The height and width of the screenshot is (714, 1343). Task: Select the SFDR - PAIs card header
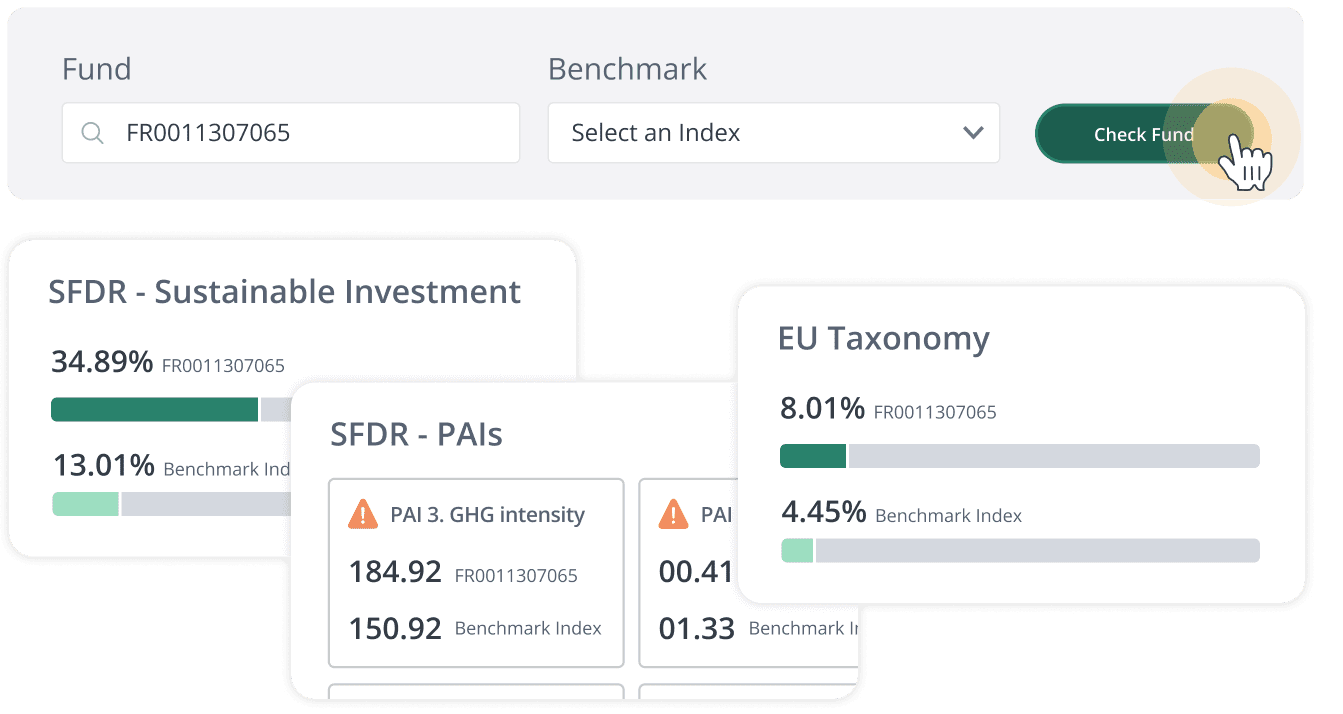click(417, 435)
